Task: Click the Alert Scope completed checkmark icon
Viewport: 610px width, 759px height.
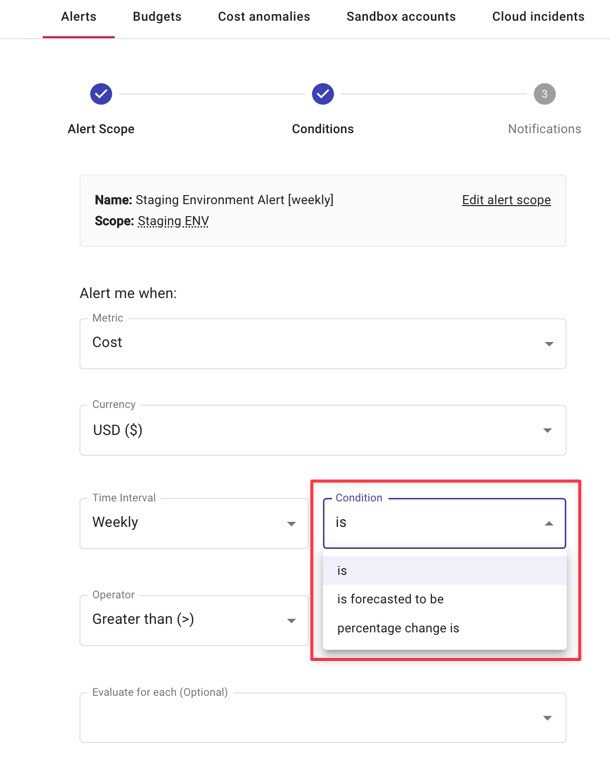Action: tap(101, 94)
